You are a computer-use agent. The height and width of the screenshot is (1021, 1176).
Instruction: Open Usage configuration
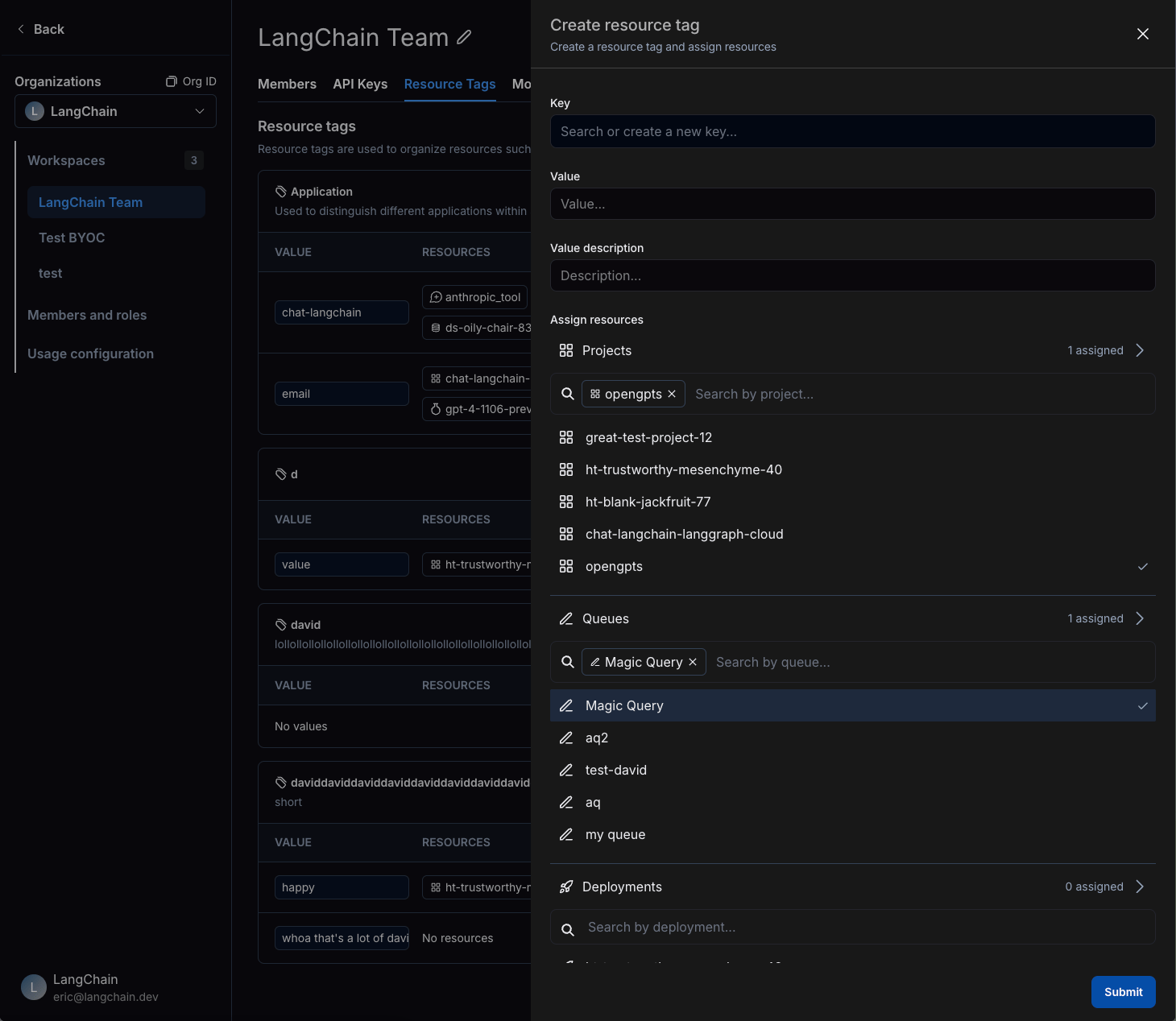coord(90,353)
